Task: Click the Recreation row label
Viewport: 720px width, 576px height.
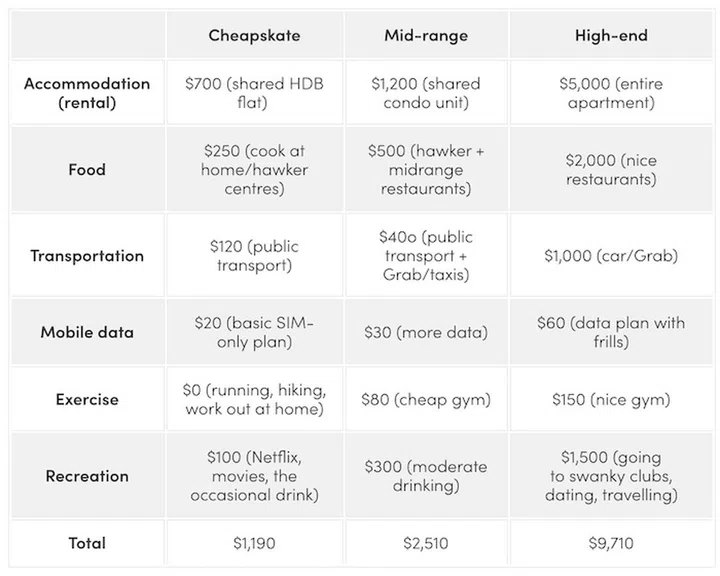Action: 87,476
